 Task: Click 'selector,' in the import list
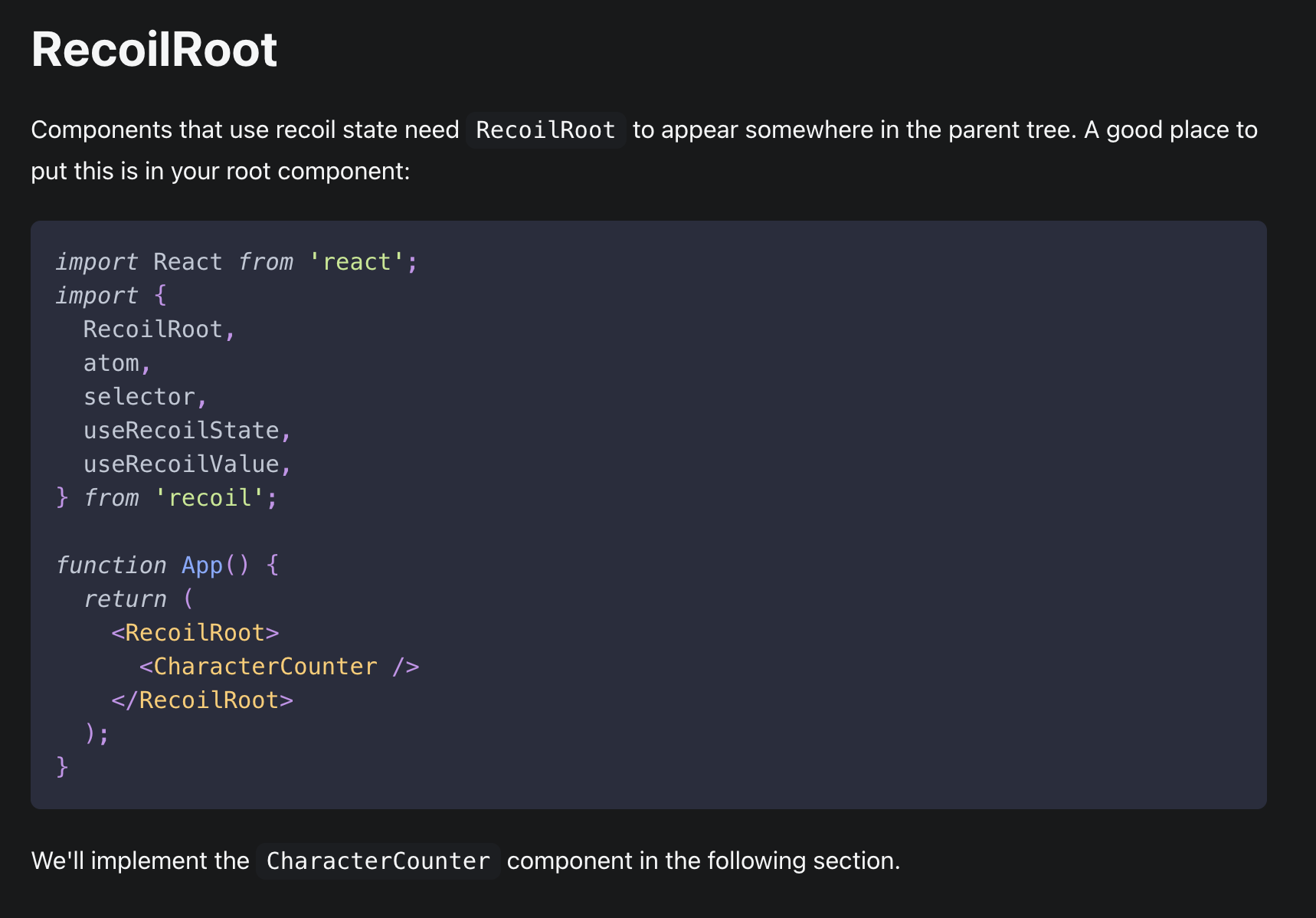[146, 397]
